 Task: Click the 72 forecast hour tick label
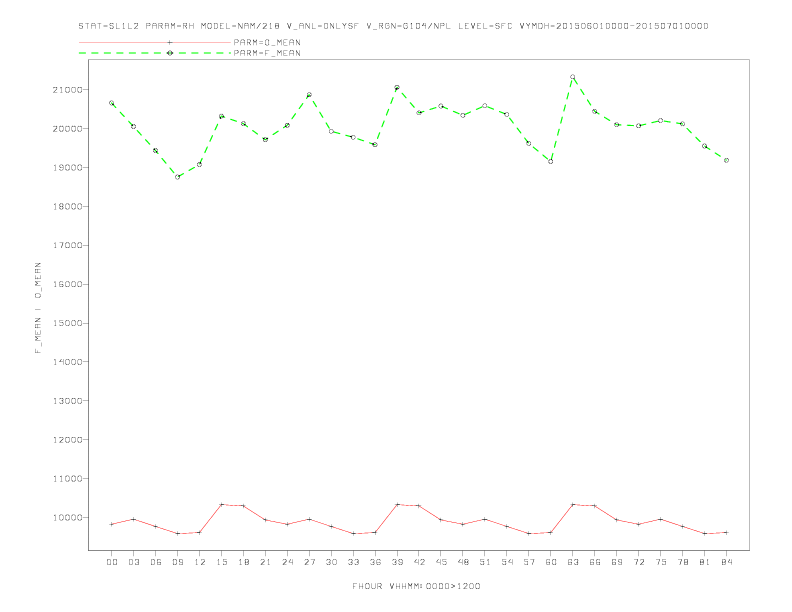point(638,562)
